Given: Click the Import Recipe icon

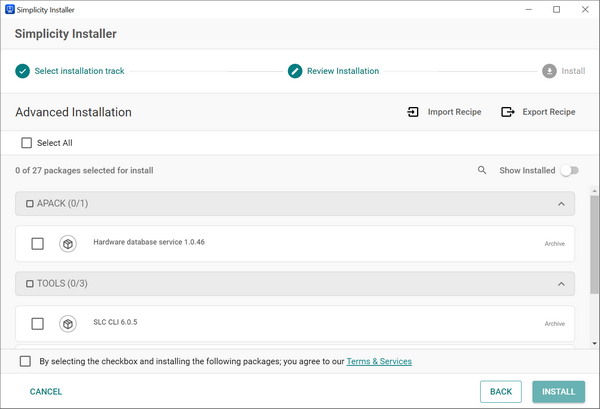Looking at the screenshot, I should tap(413, 112).
